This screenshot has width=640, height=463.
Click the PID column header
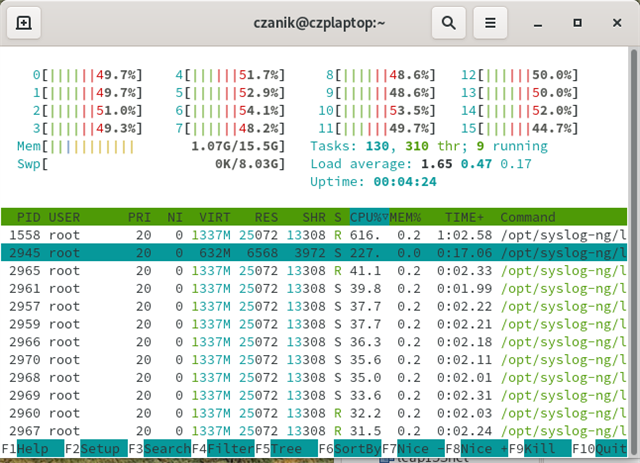[x=28, y=217]
